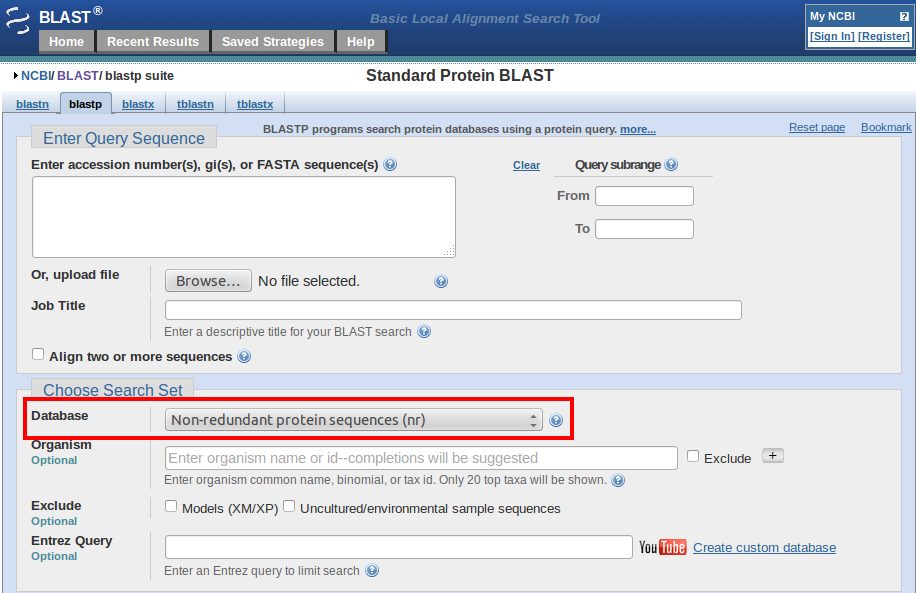This screenshot has height=593, width=916.
Task: Click the subrange From field
Action: point(644,196)
